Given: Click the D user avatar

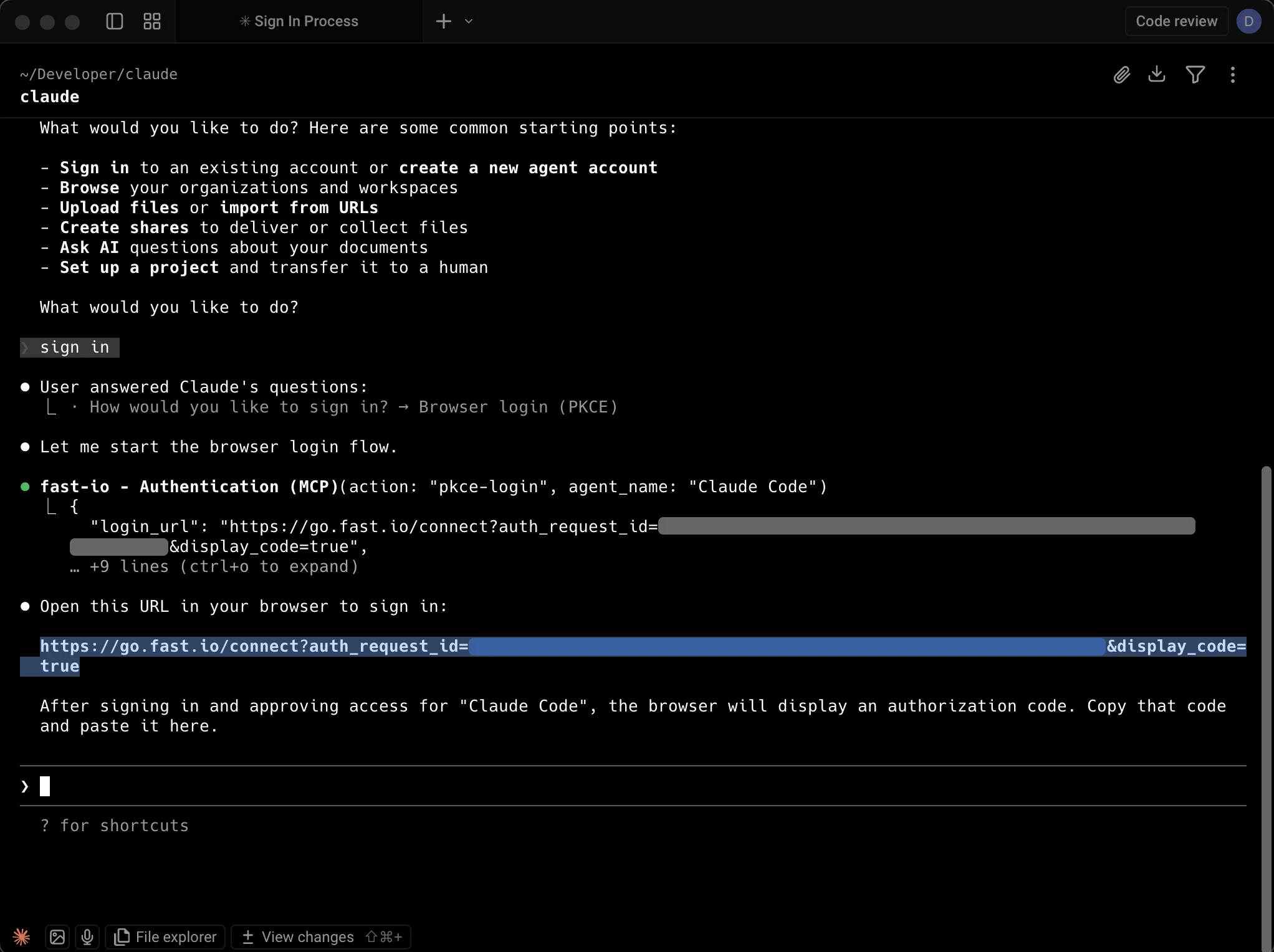Looking at the screenshot, I should click(x=1248, y=21).
